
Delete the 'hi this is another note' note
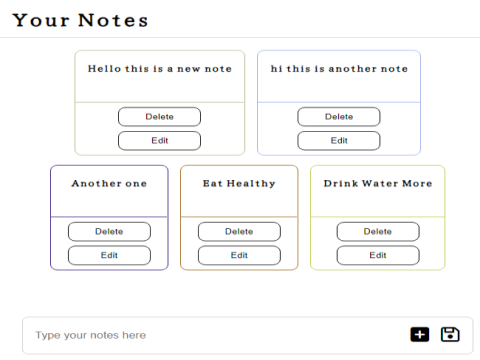[339, 117]
